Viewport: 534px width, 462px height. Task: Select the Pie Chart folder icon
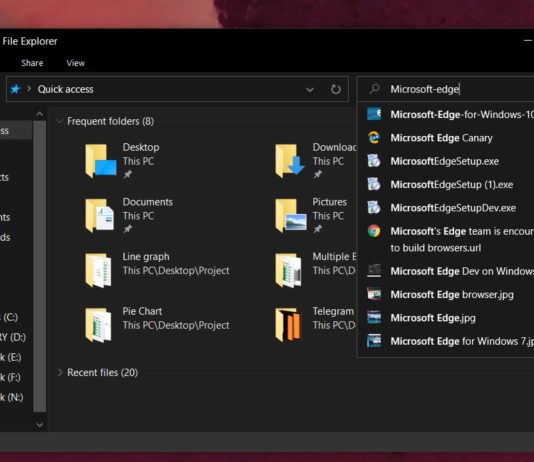tap(98, 325)
